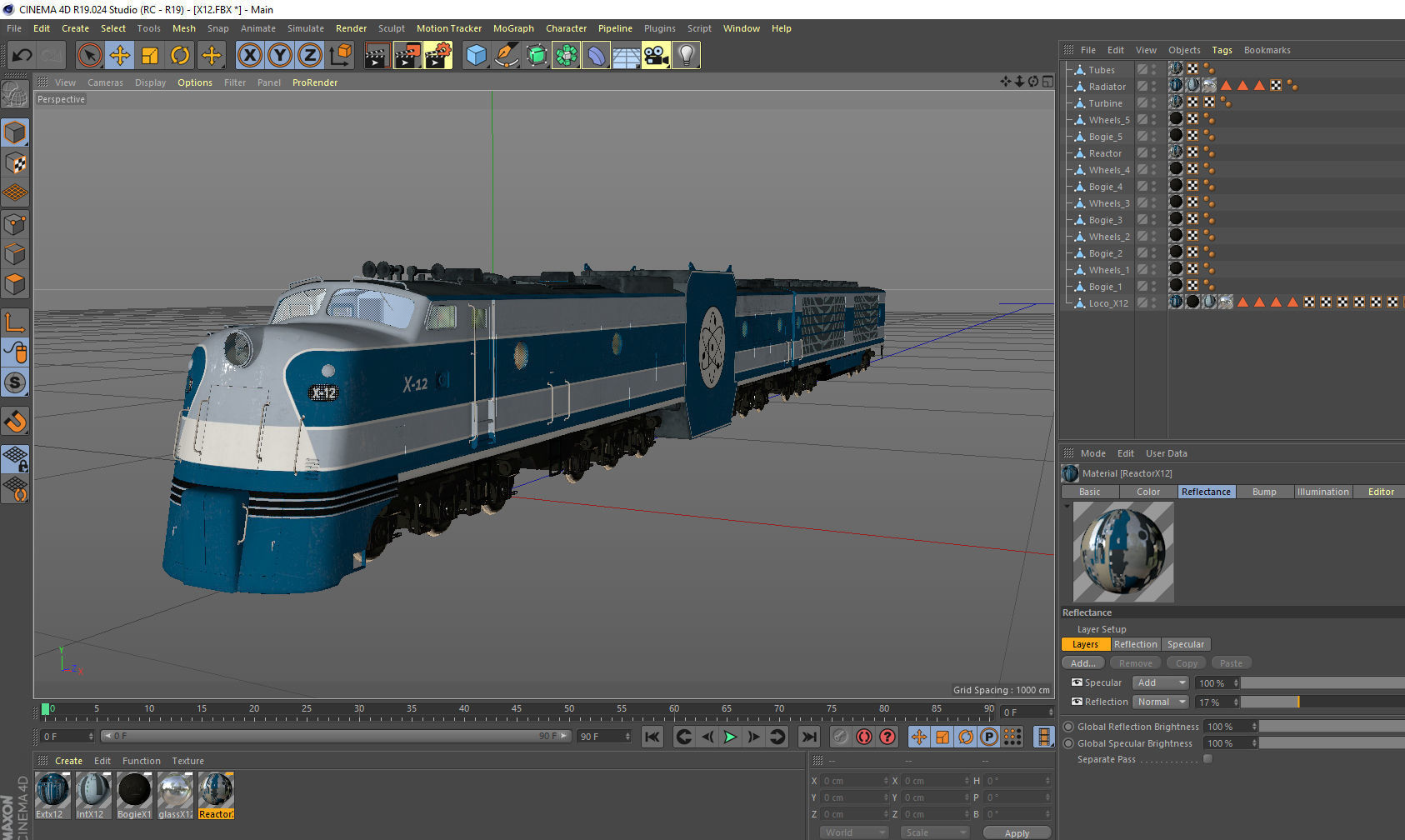The width and height of the screenshot is (1405, 840).
Task: Add a Light object
Action: coord(686,56)
